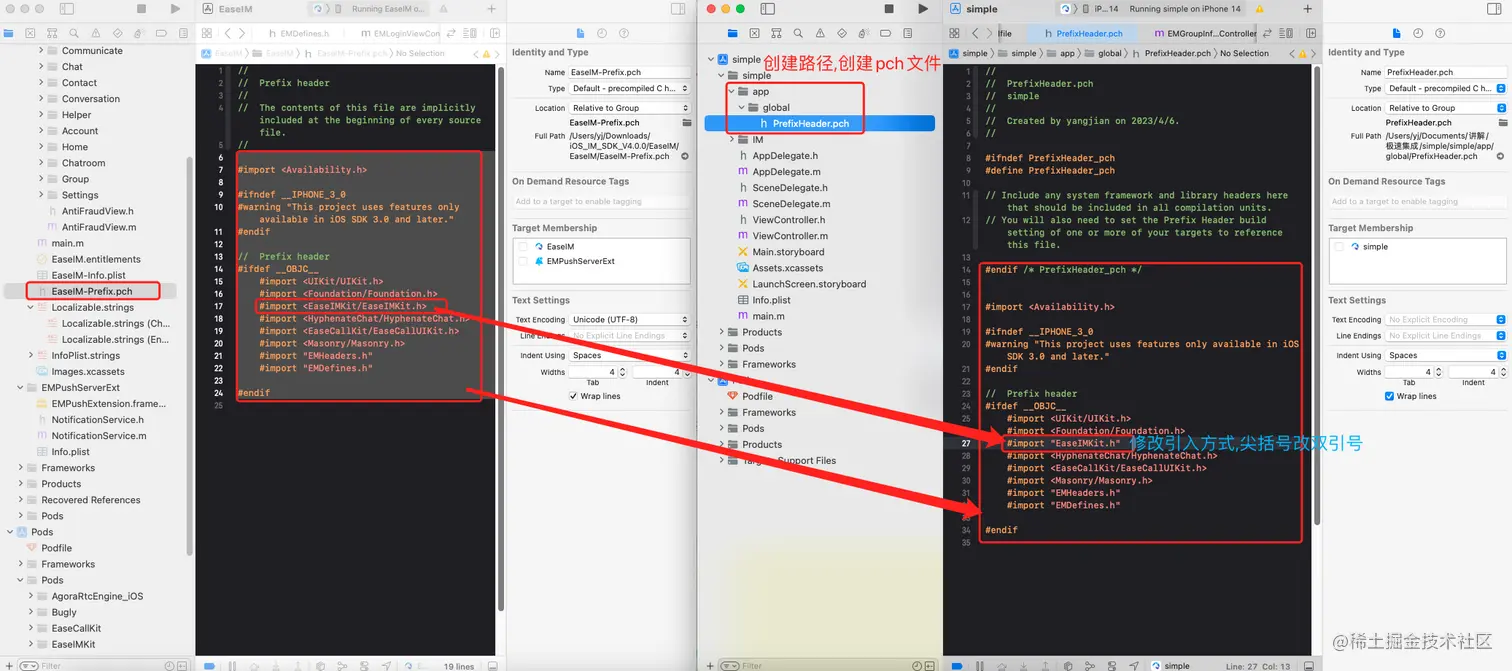Increment Tab width stepper in EaseIM inspector
This screenshot has height=671, width=1512.
pos(623,369)
